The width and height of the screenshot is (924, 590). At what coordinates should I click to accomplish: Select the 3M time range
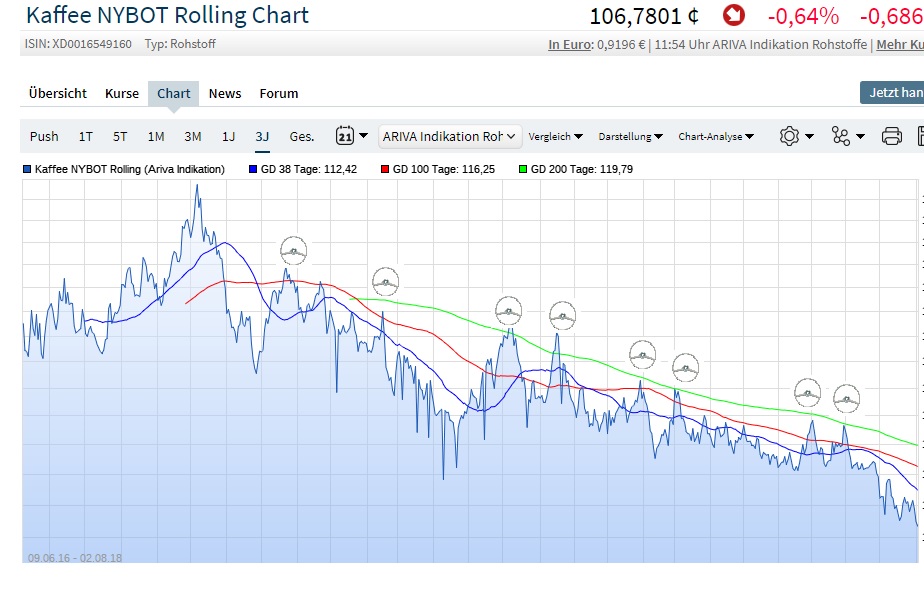point(193,137)
